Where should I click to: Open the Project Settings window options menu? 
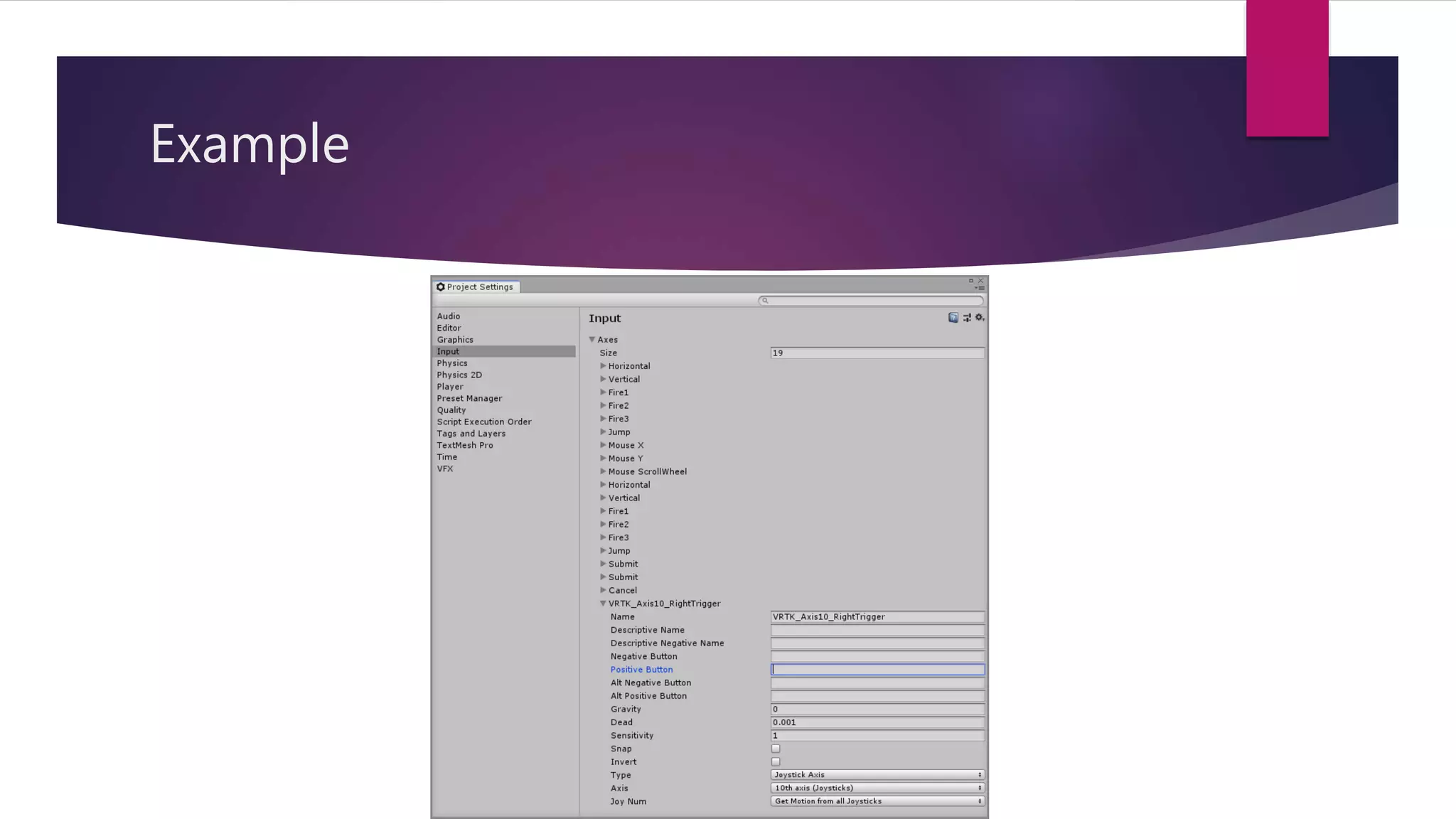[x=980, y=289]
